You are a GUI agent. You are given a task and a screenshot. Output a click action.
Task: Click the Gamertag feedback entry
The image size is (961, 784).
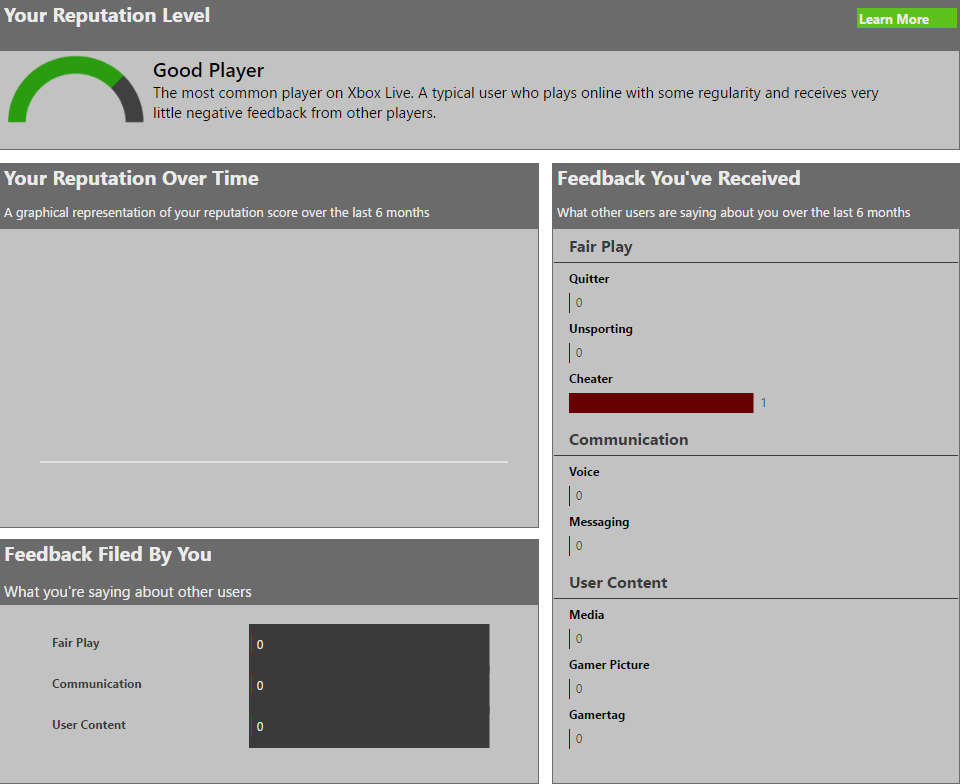pos(596,714)
